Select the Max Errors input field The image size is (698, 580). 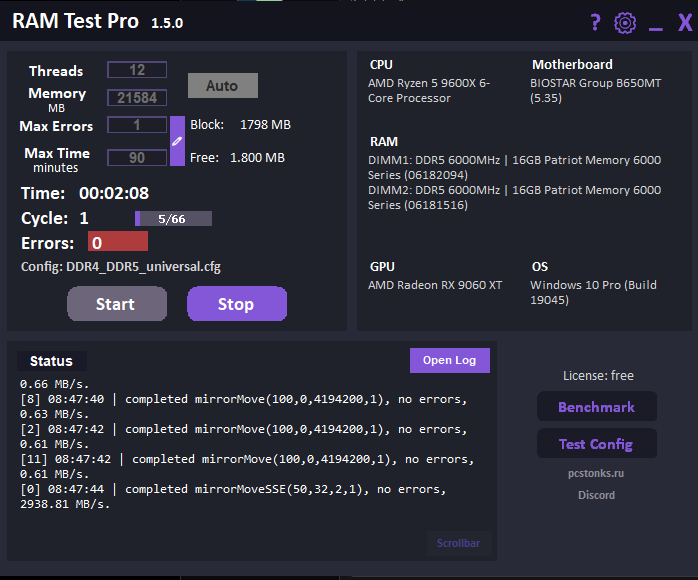(137, 125)
